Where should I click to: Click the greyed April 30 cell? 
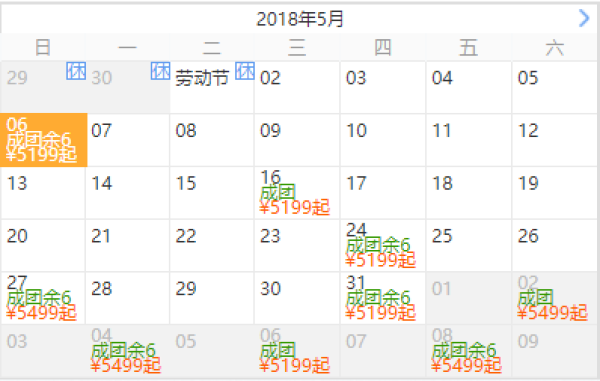(x=127, y=87)
